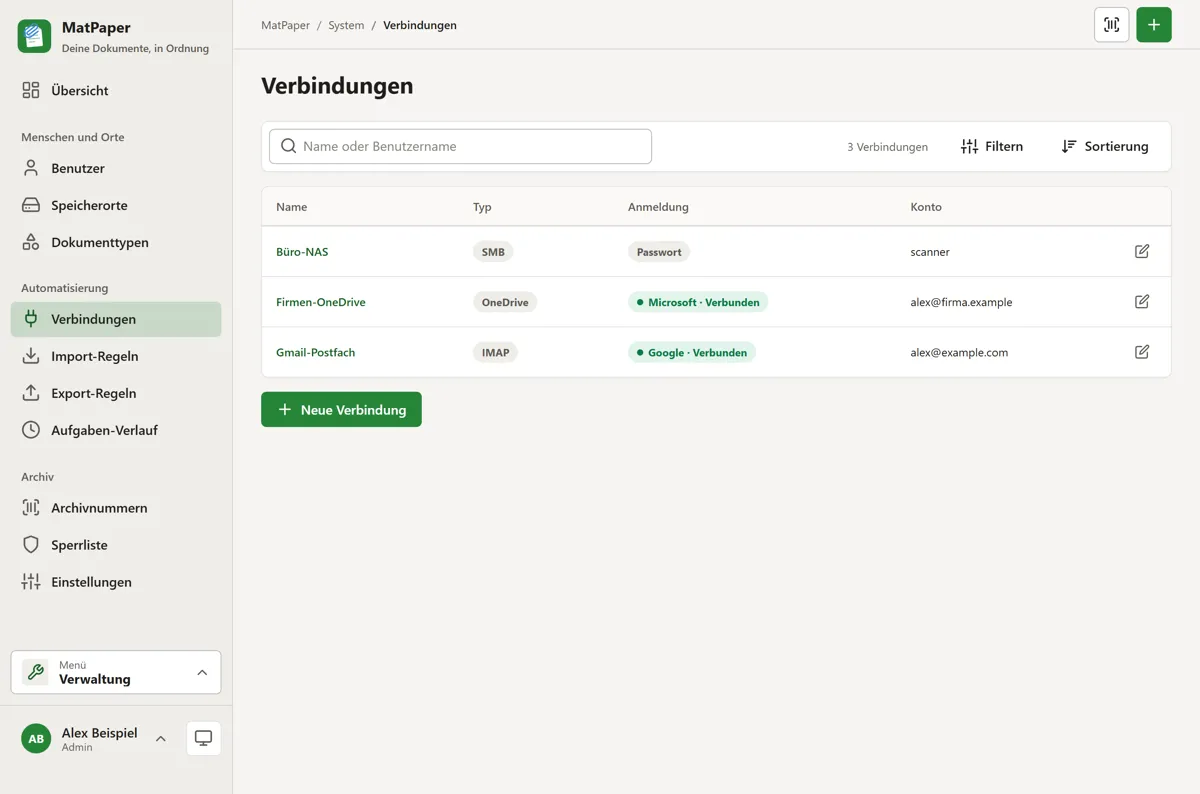
Task: Open Aufgaben-Verlauf page label
Action: [x=104, y=430]
